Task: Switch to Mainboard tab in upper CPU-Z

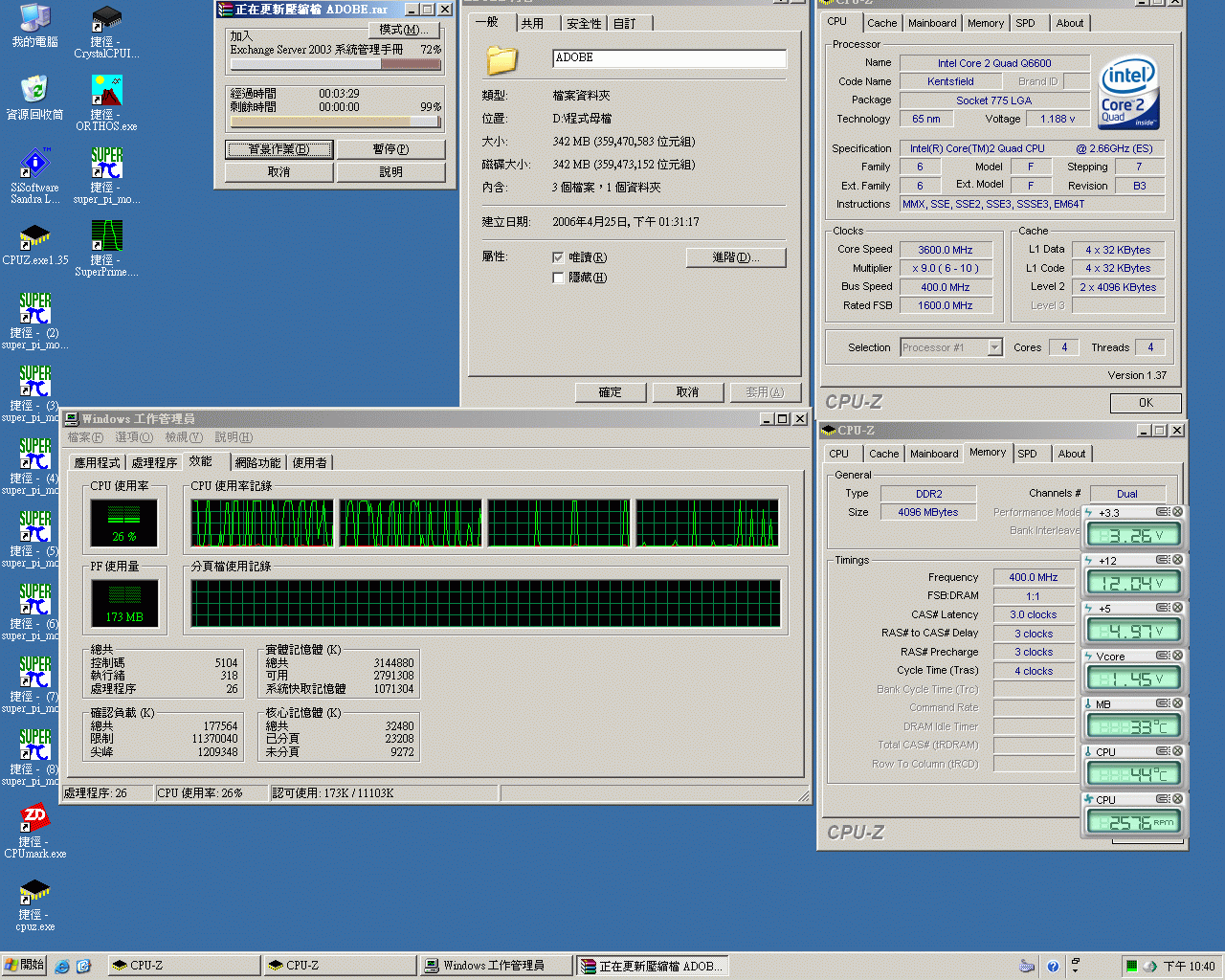Action: [x=932, y=23]
